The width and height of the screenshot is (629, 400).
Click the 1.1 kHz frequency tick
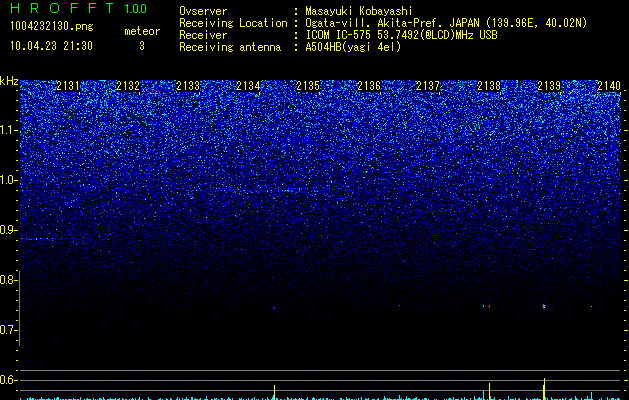coord(8,131)
